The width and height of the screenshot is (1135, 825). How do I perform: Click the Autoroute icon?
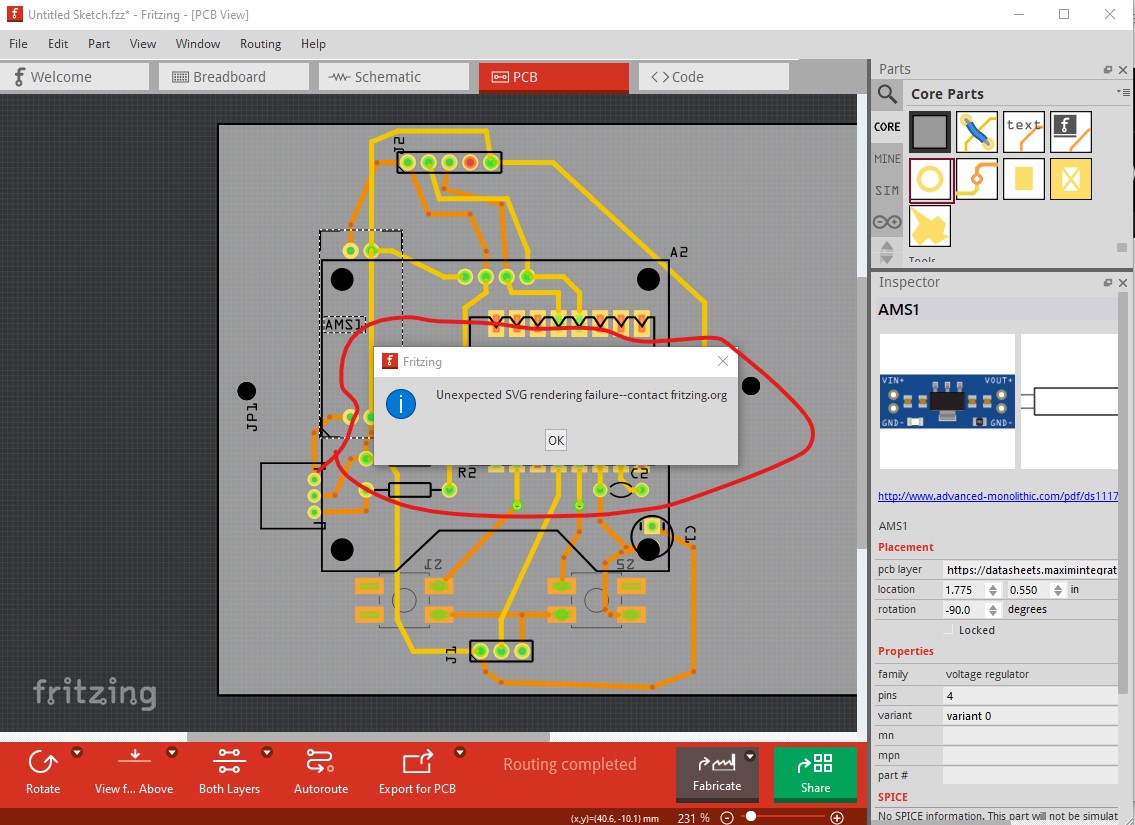tap(320, 761)
